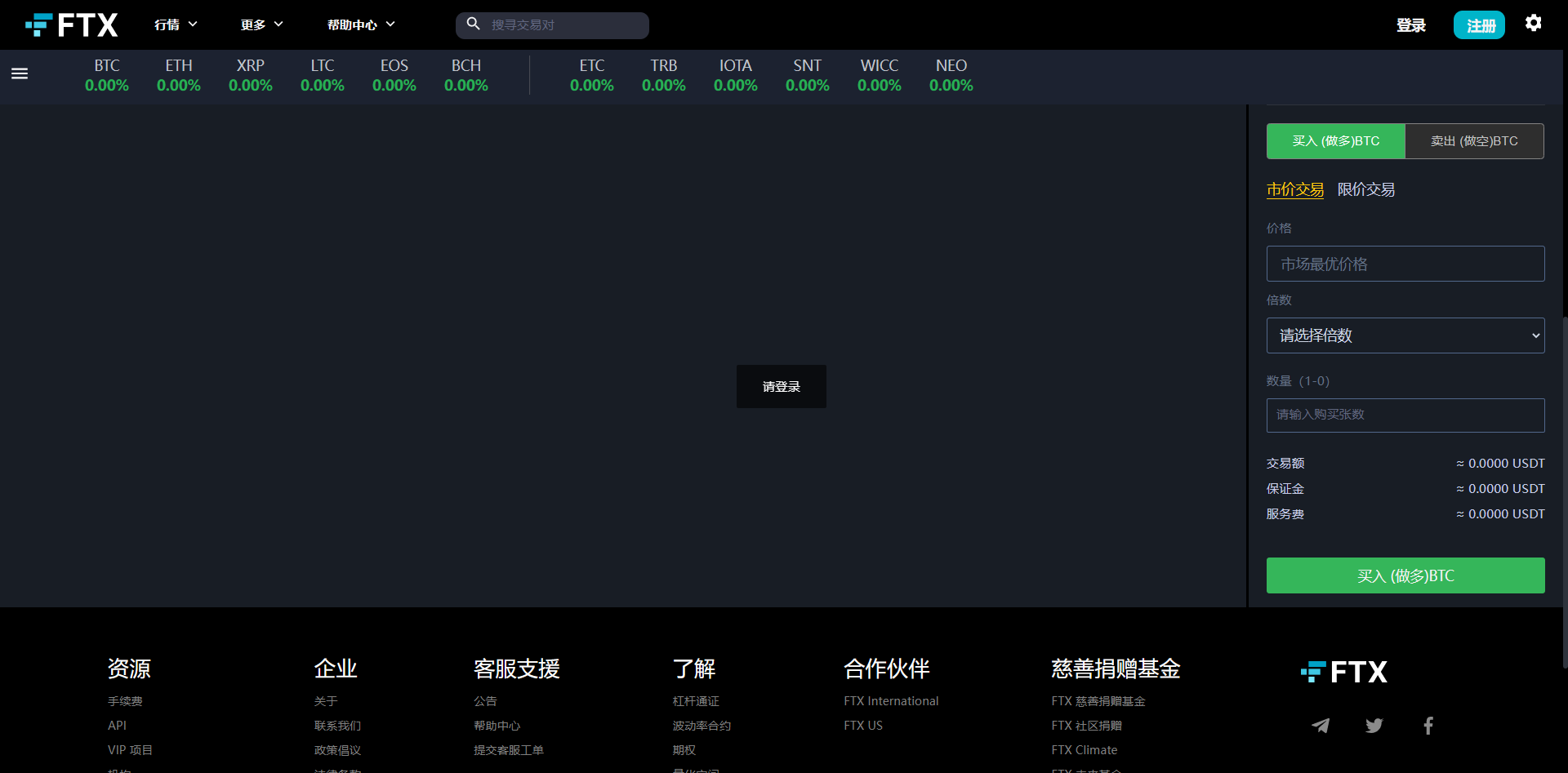1568x773 pixels.
Task: Select the BCH ticker
Action: coord(466,75)
